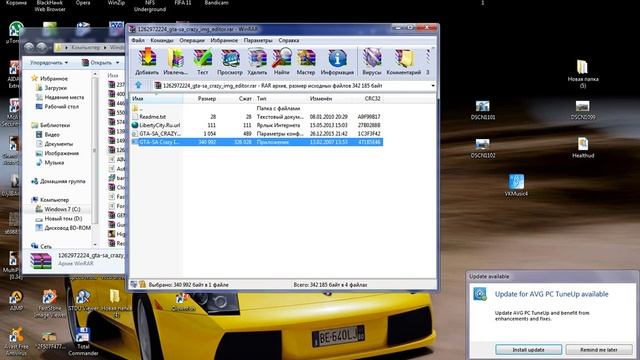Screen dimensions: 640x360
Task: Open Рабочий стол in Explorer sidebar
Action: pyautogui.click(x=58, y=107)
